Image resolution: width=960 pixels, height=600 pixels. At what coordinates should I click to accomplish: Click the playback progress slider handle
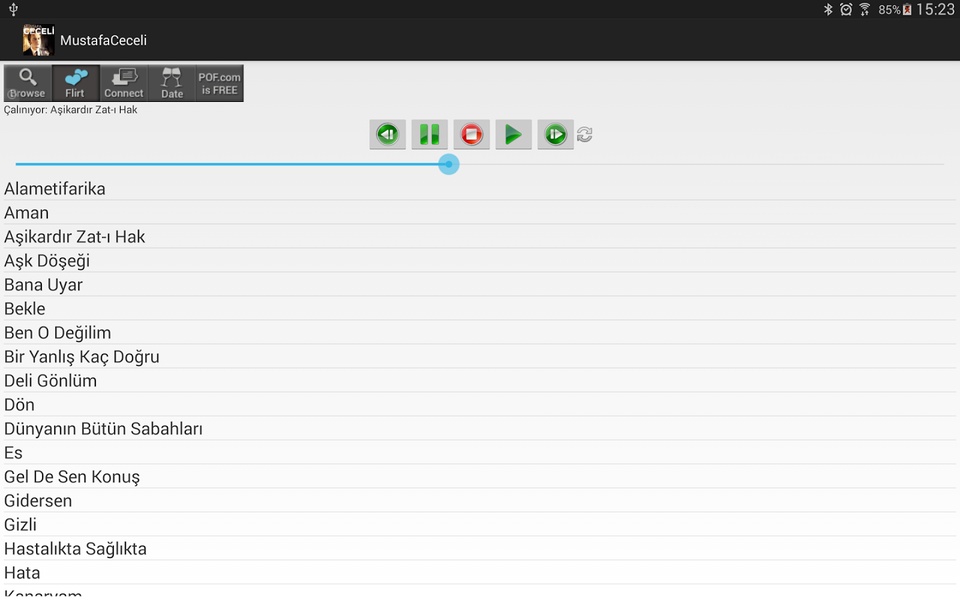(449, 164)
